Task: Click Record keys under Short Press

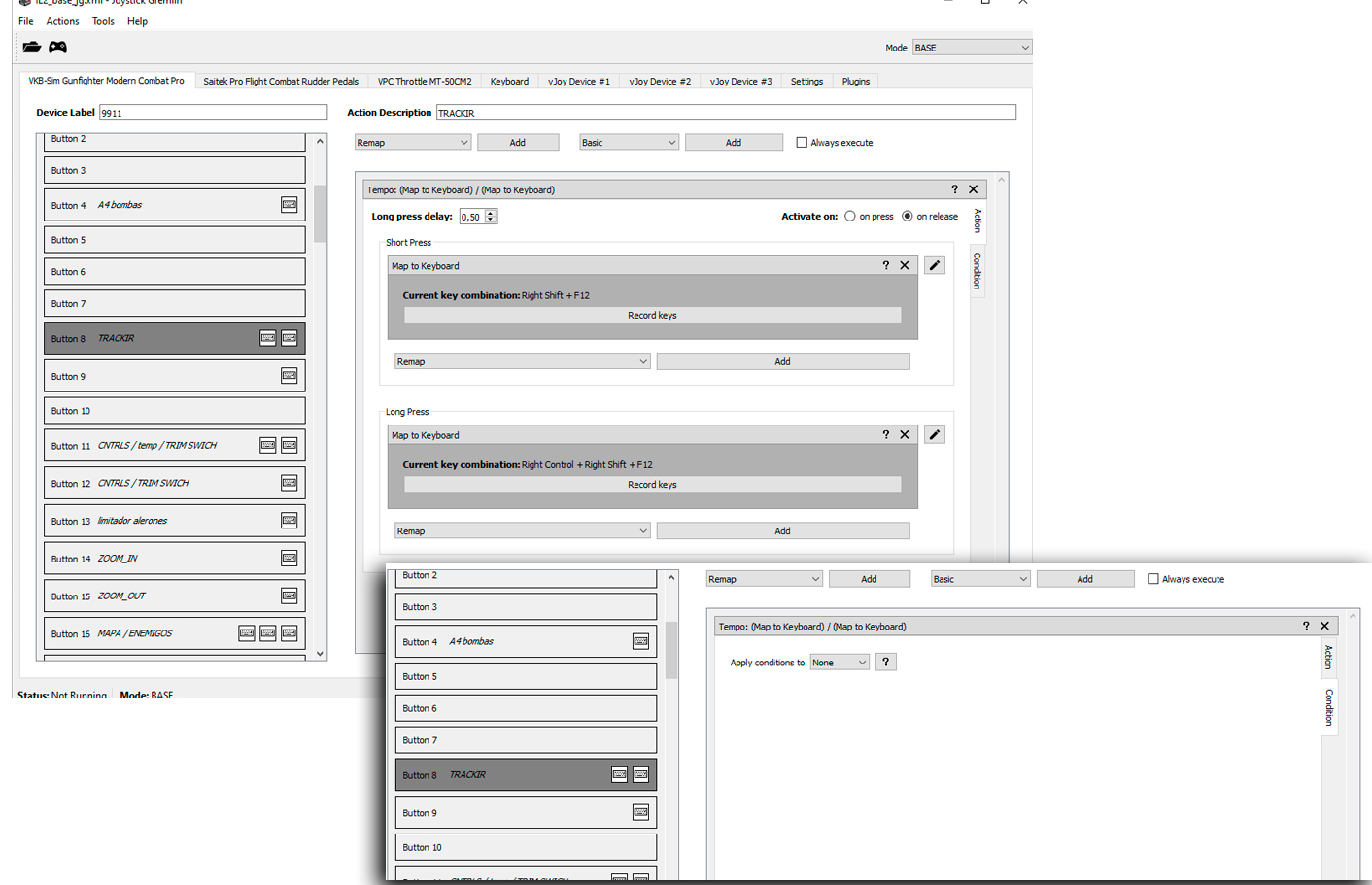Action: tap(652, 315)
